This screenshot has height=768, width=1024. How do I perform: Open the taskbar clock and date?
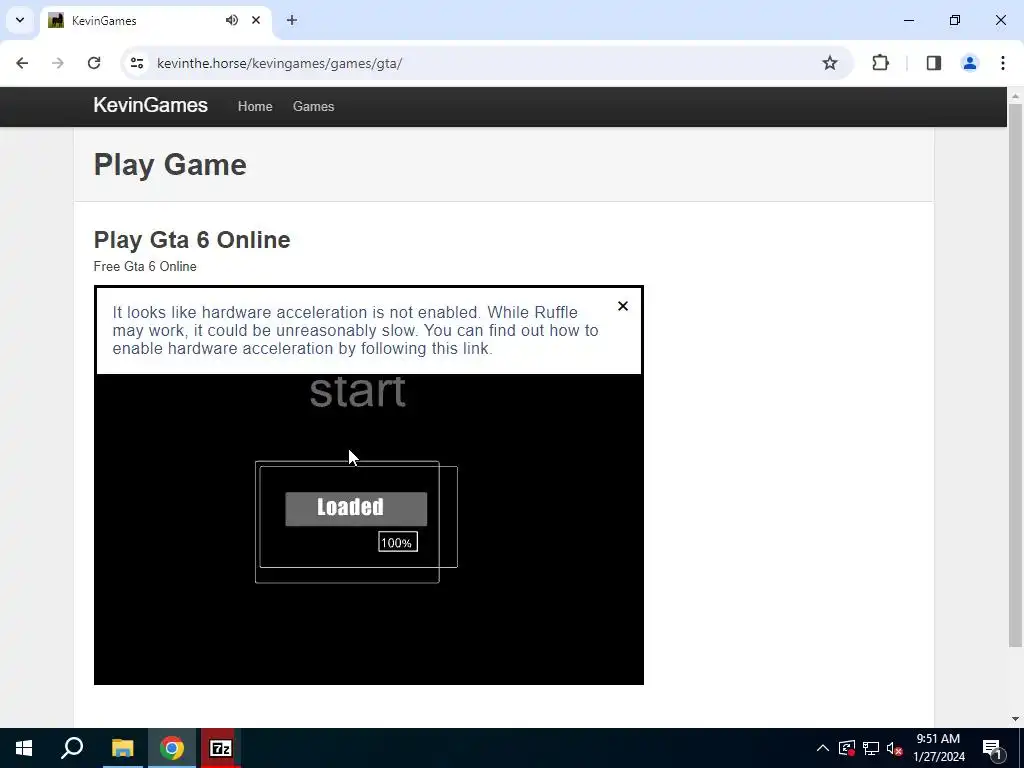[x=938, y=748]
